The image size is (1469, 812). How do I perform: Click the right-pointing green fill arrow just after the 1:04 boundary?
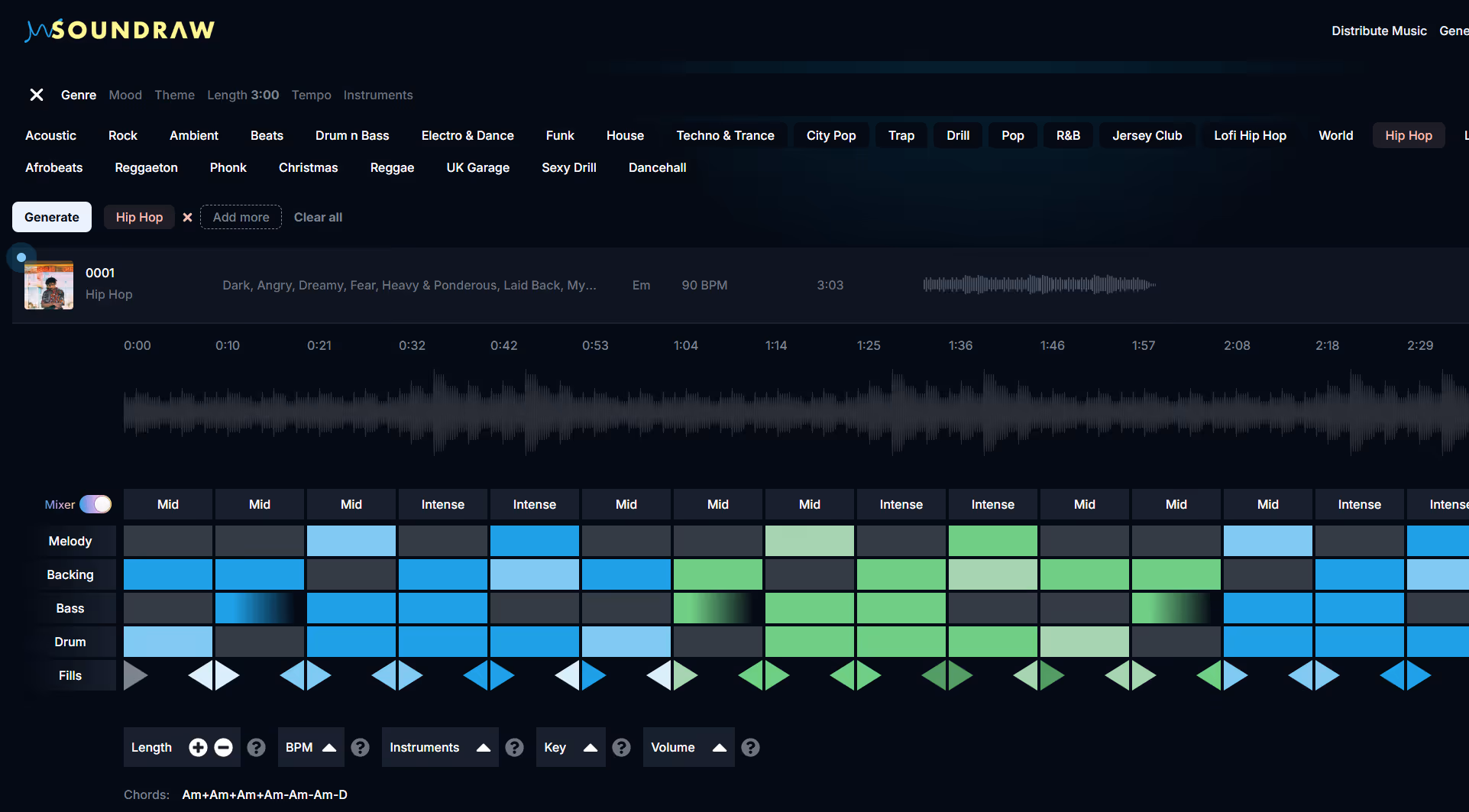[x=685, y=675]
